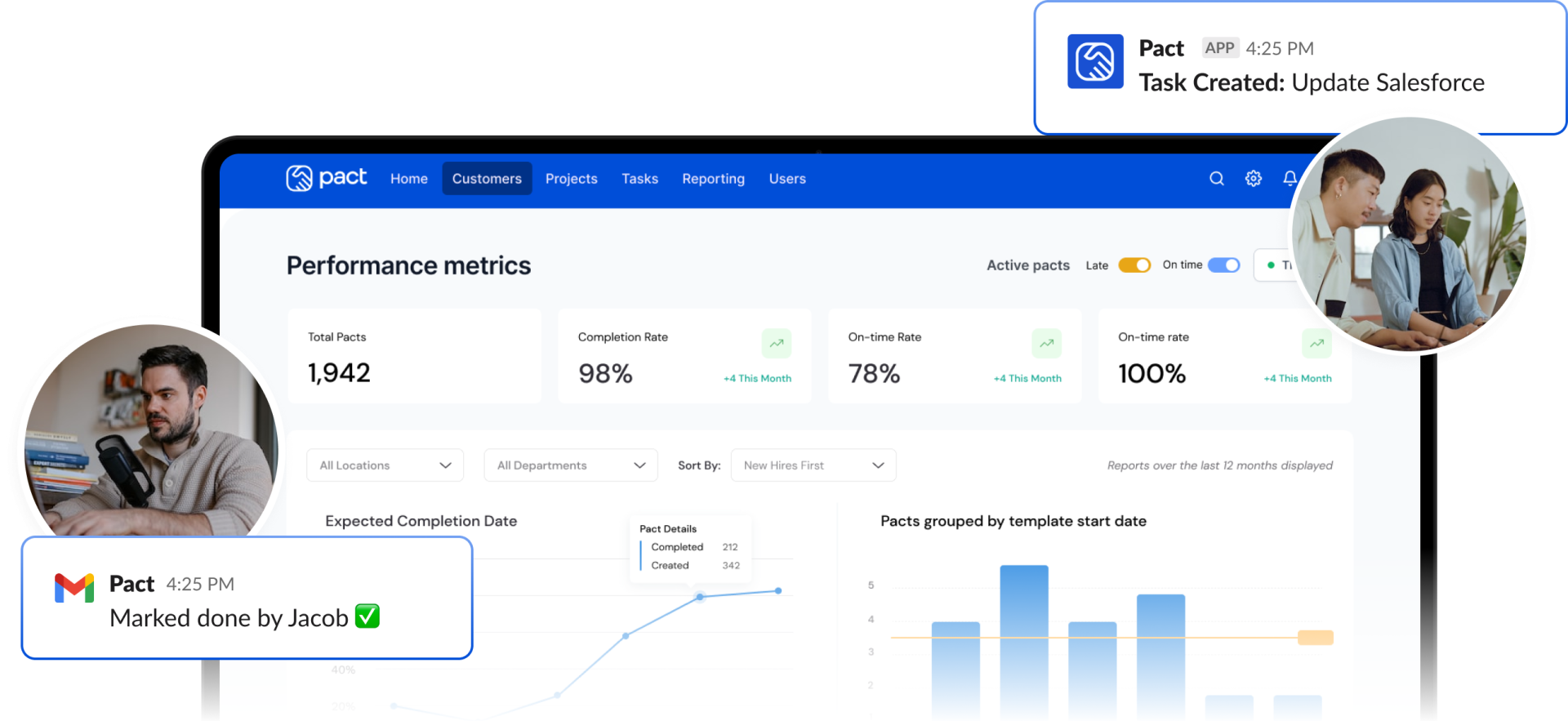This screenshot has width=1568, height=721.
Task: Toggle the Late active pacts switch
Action: click(x=1134, y=265)
